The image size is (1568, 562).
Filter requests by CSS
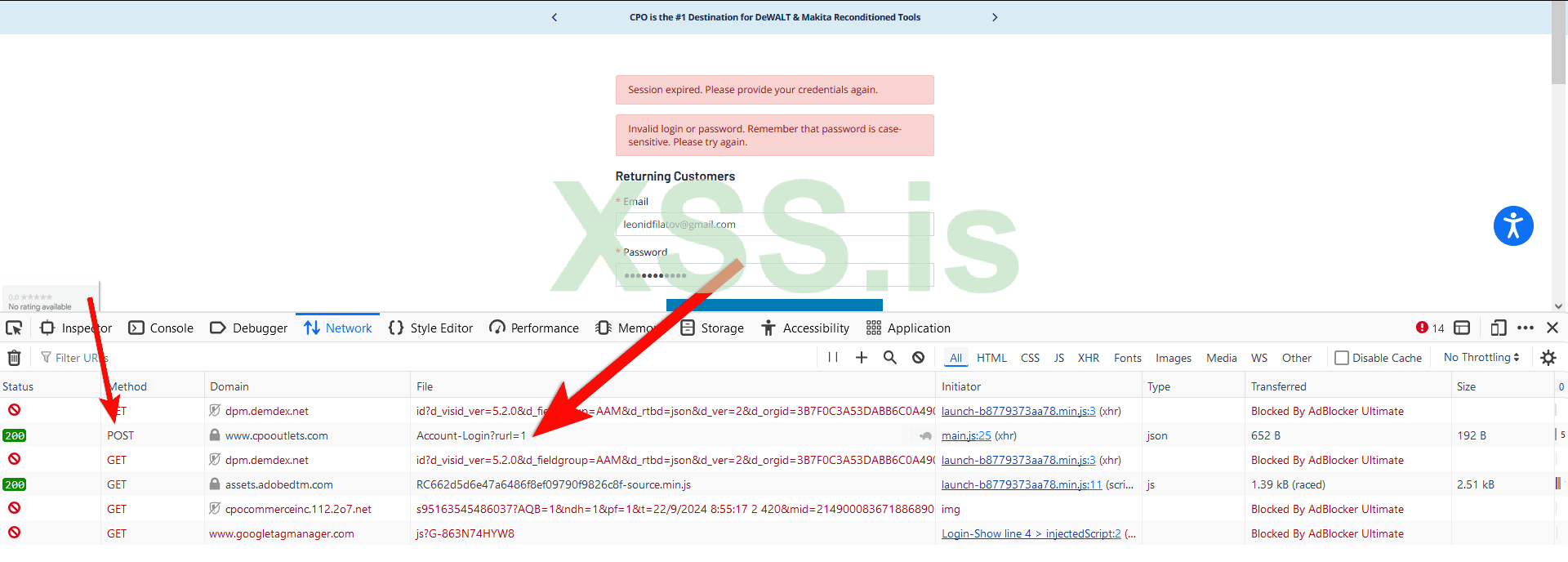coord(1030,358)
